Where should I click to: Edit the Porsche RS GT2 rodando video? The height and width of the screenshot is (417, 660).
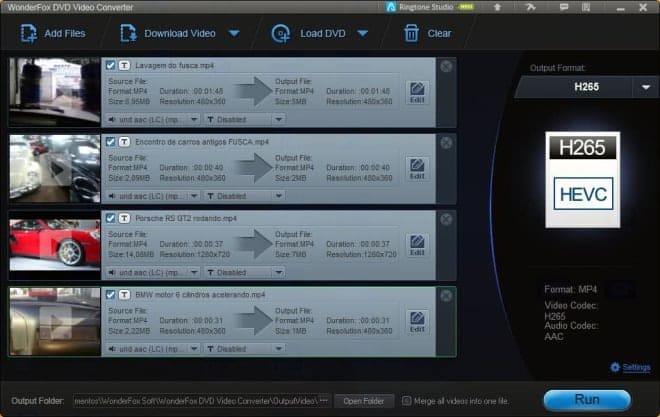click(417, 246)
